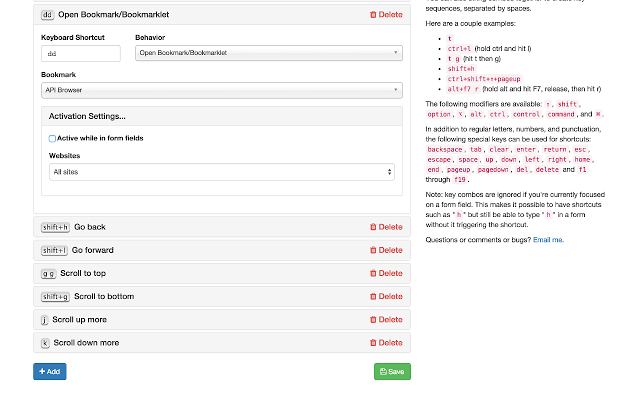Screen dimensions: 640x400
Task: Enable Active while in form fields
Action: [52, 138]
